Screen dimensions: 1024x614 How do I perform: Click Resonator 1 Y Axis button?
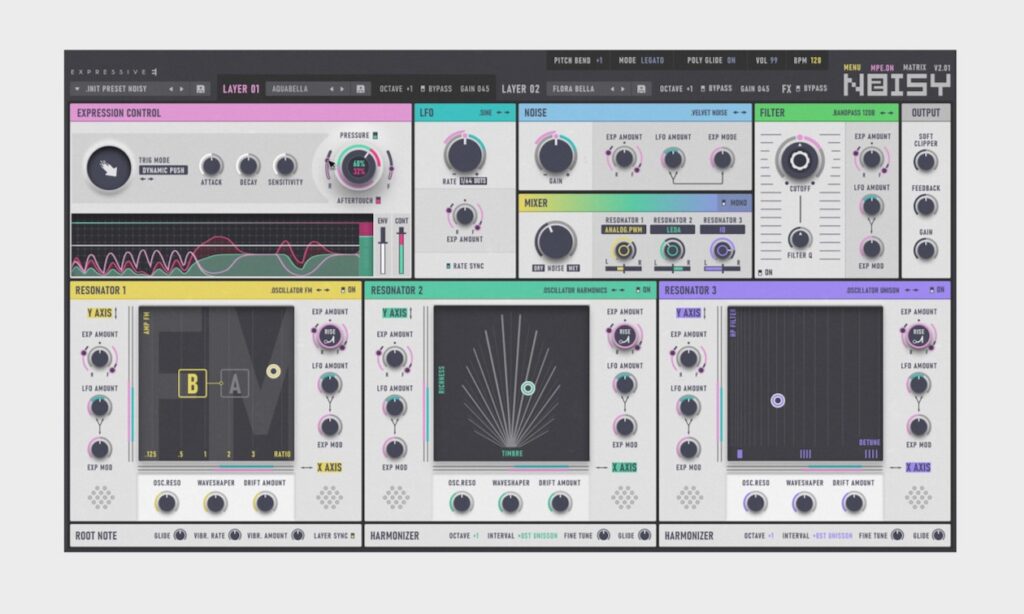99,313
